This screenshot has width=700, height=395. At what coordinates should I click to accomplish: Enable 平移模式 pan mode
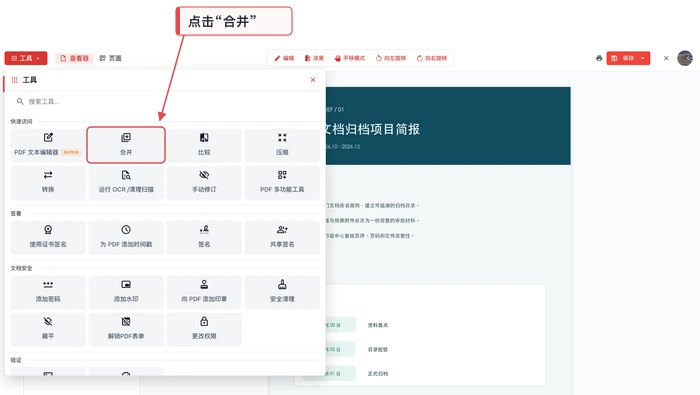point(350,58)
